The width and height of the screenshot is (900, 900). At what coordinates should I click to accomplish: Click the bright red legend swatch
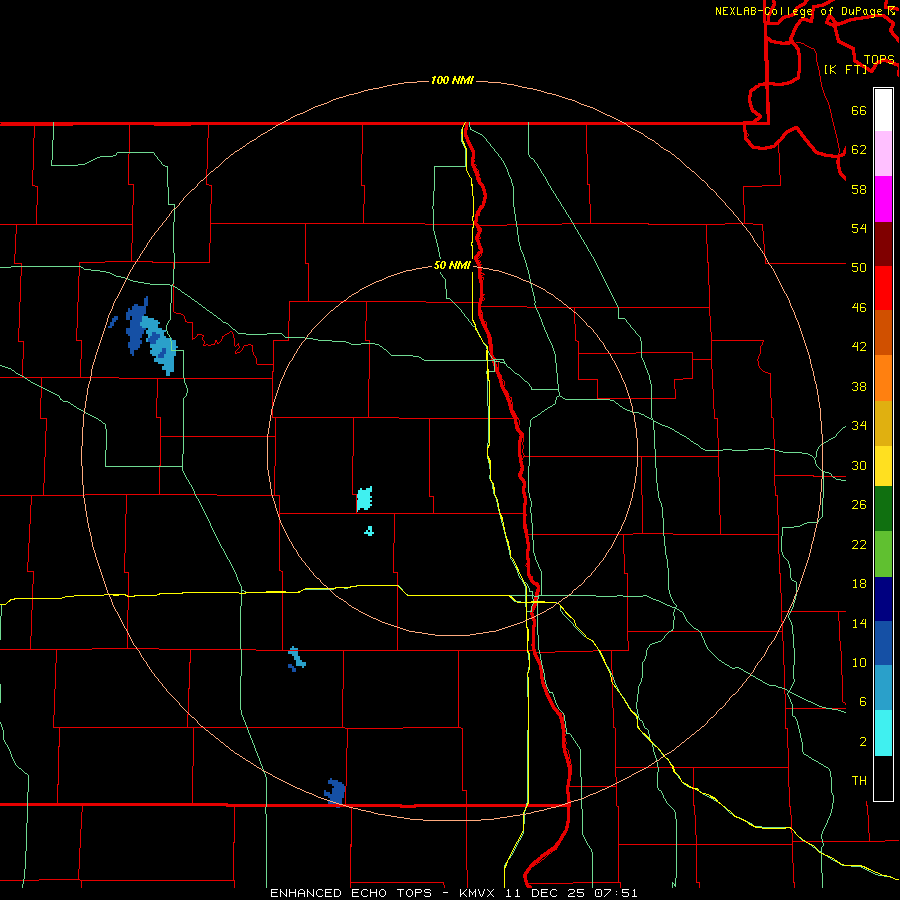coord(883,288)
